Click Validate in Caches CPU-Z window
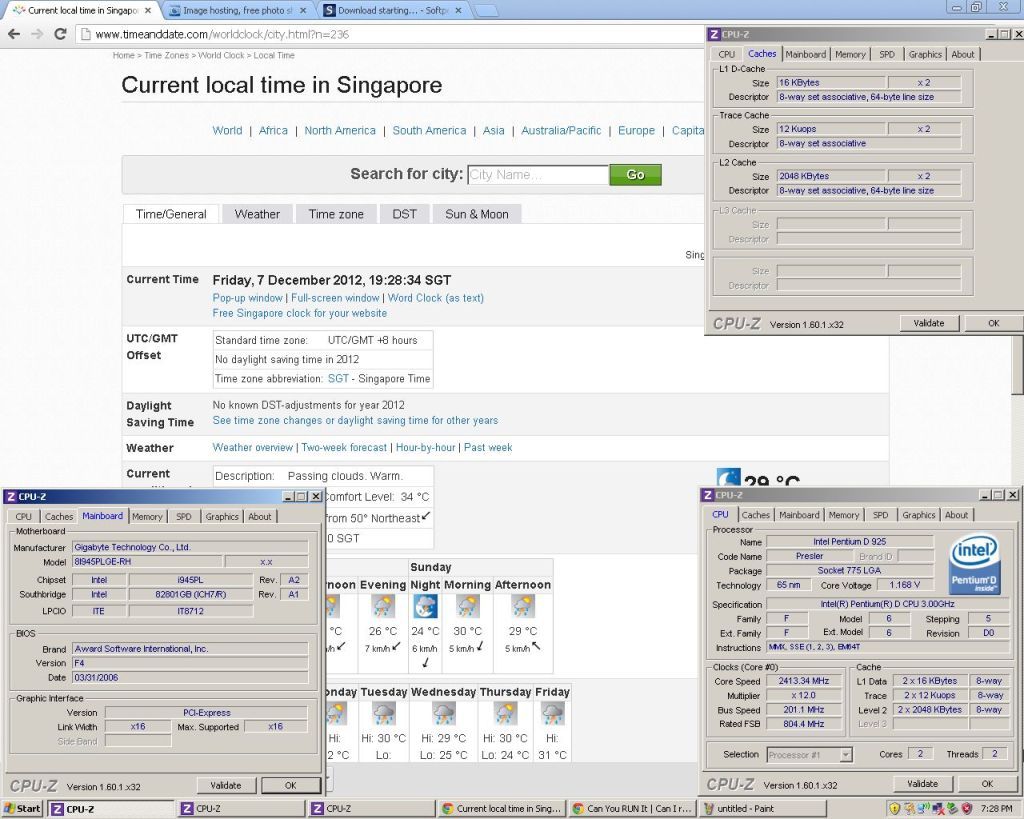 pos(929,323)
